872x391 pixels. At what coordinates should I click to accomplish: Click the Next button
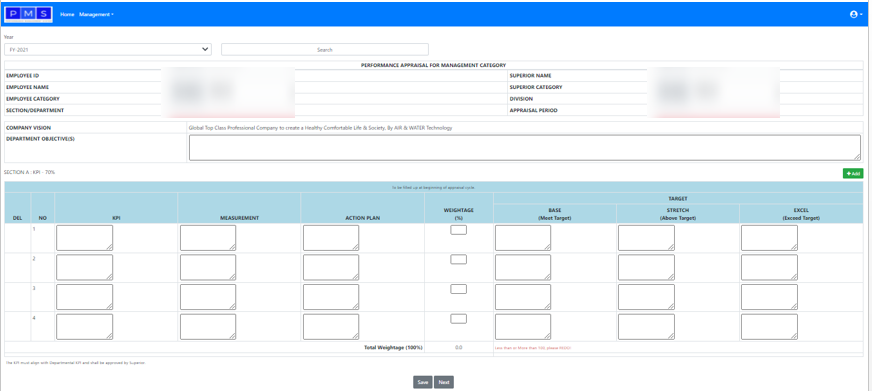444,382
